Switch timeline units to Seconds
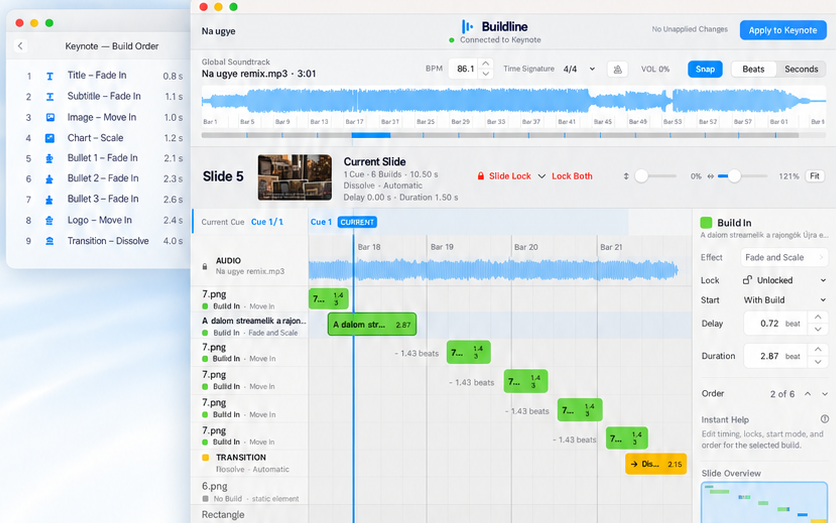This screenshot has height=523, width=836. click(801, 69)
